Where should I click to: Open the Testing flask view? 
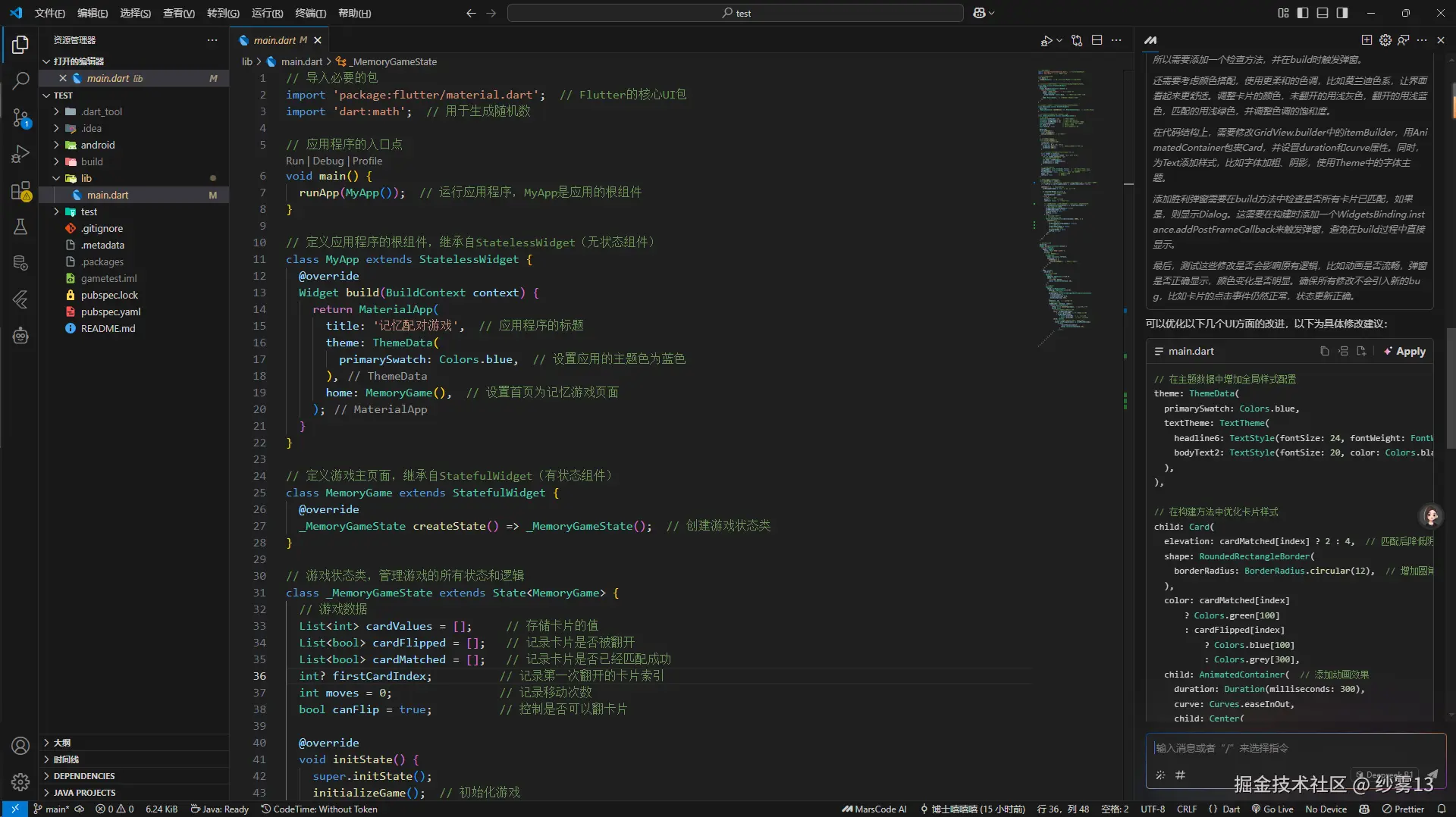click(x=20, y=227)
